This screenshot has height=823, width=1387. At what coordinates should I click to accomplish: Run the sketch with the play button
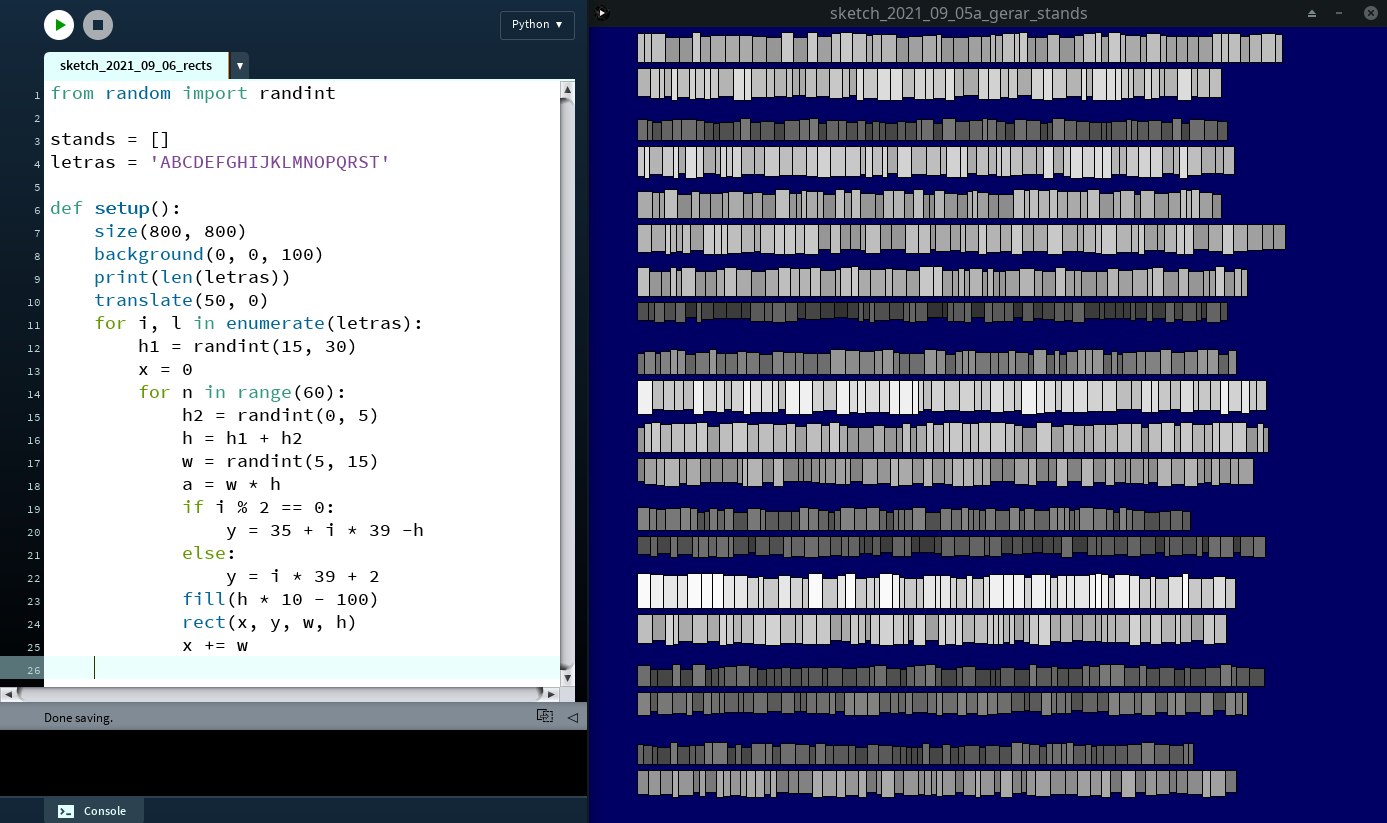59,25
